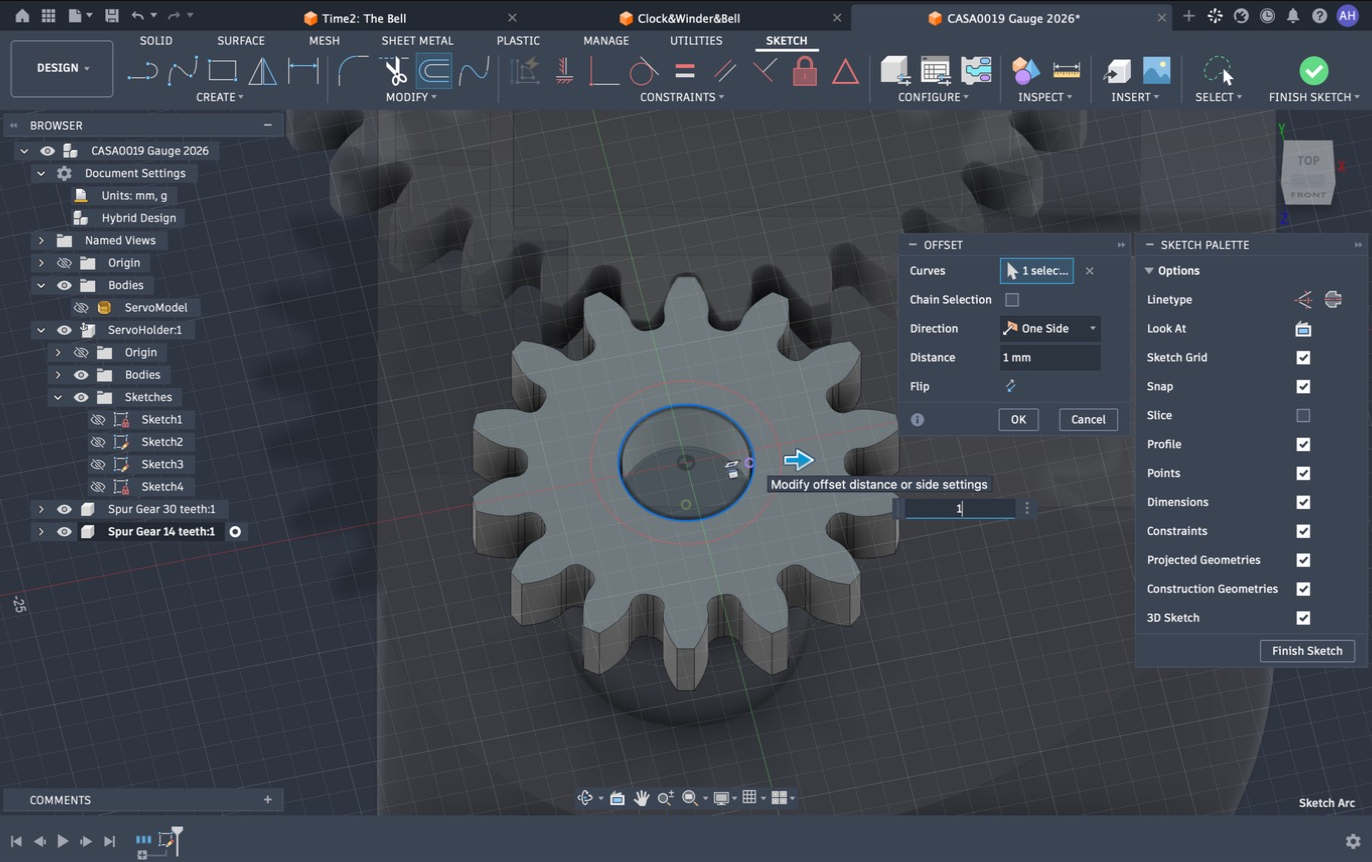
Task: Select the Sketch Dimension tool
Action: pyautogui.click(x=303, y=70)
